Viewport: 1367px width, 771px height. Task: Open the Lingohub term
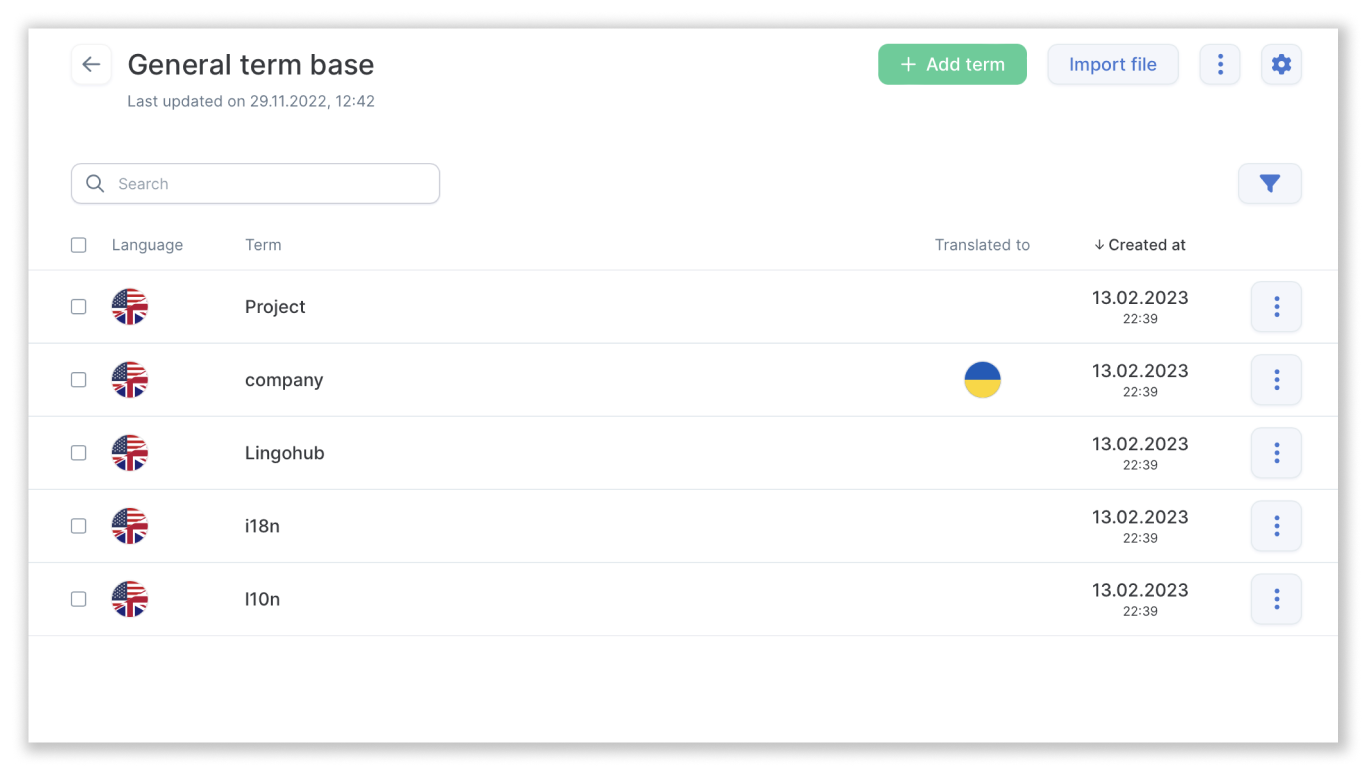point(285,453)
